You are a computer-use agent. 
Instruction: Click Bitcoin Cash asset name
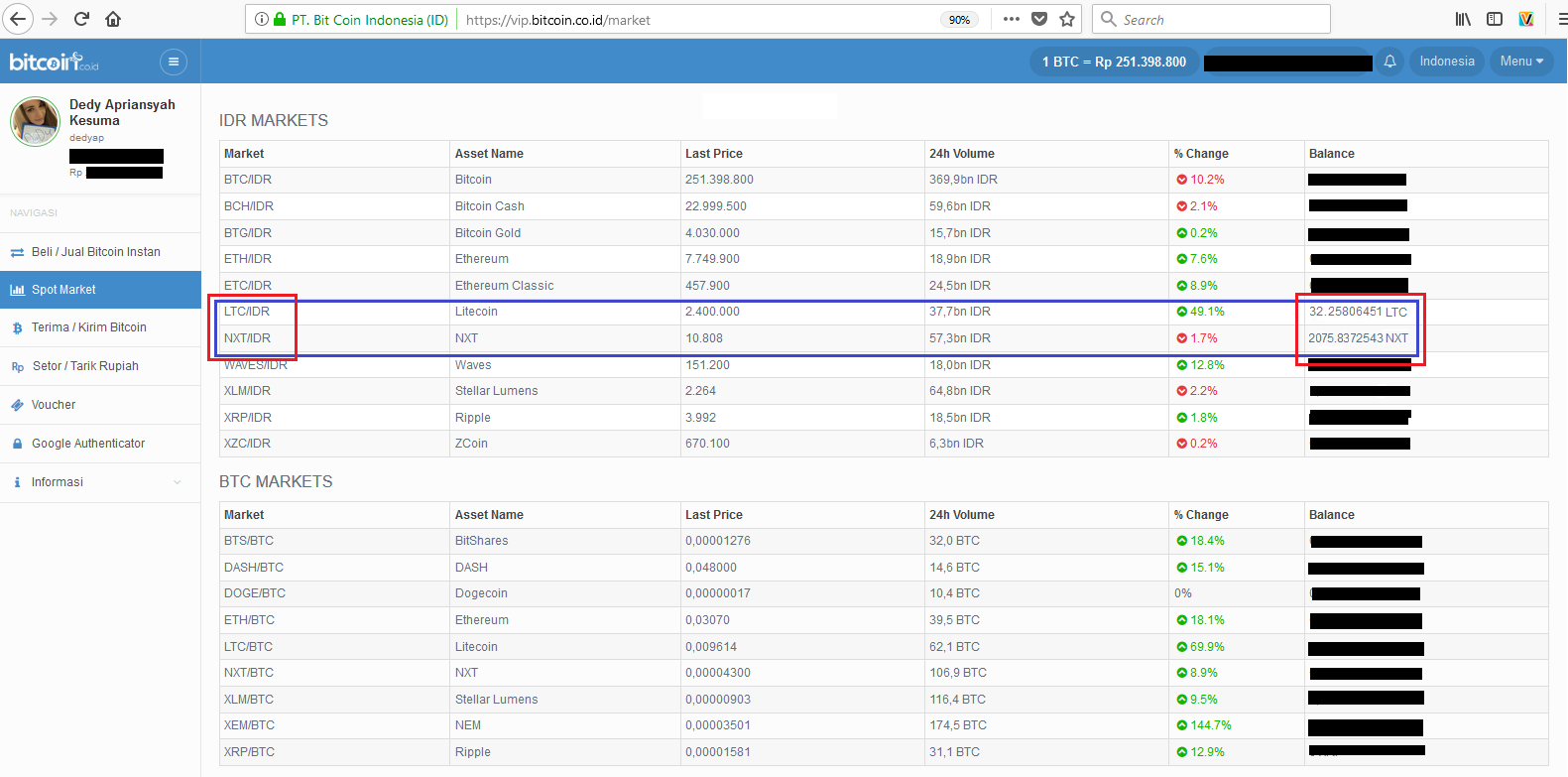490,206
